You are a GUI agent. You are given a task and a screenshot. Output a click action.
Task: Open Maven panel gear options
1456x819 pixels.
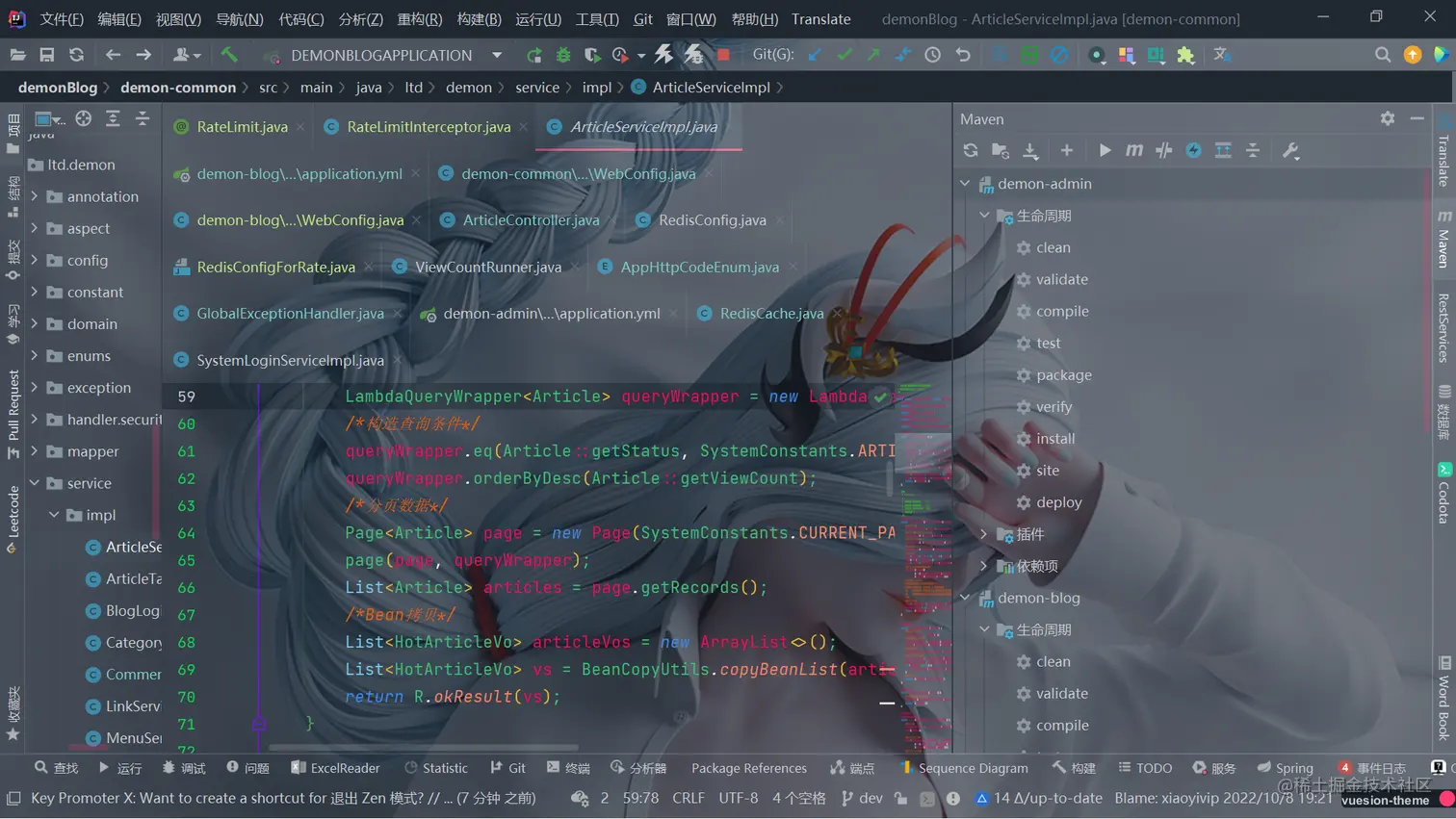coord(1387,118)
